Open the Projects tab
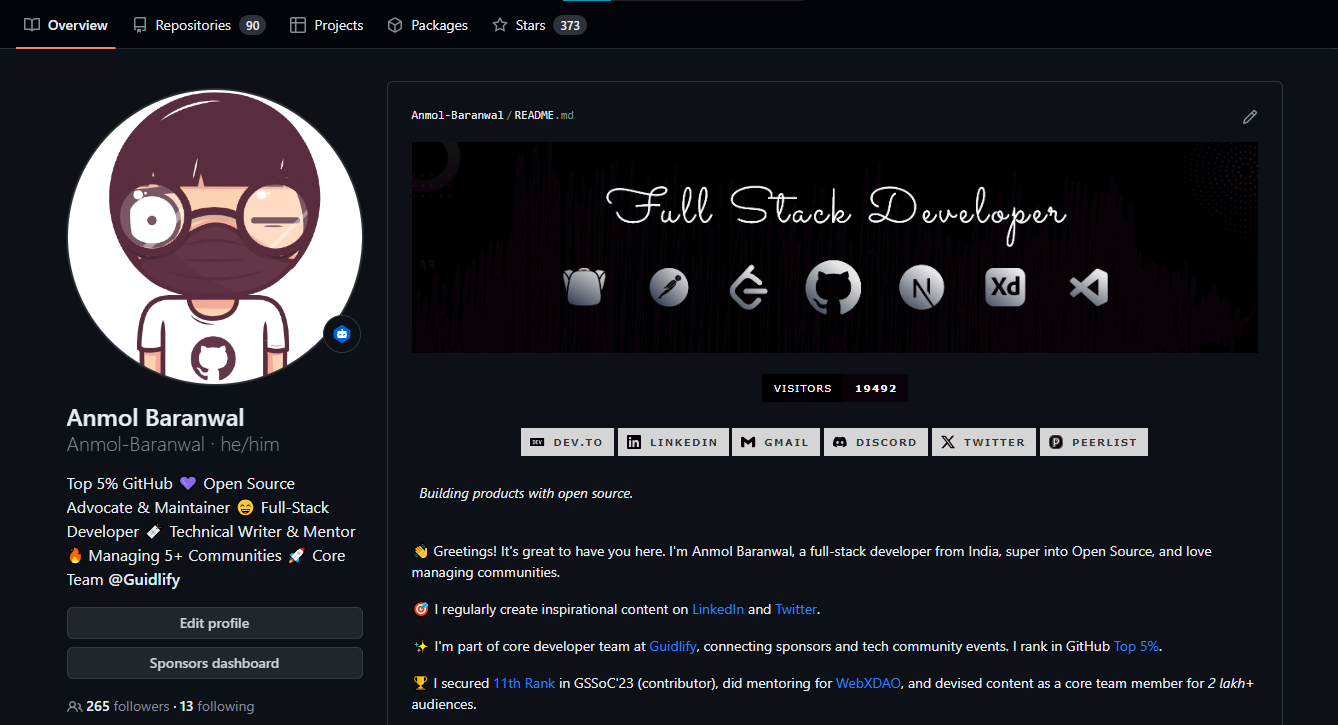This screenshot has height=725, width=1338. coord(327,25)
